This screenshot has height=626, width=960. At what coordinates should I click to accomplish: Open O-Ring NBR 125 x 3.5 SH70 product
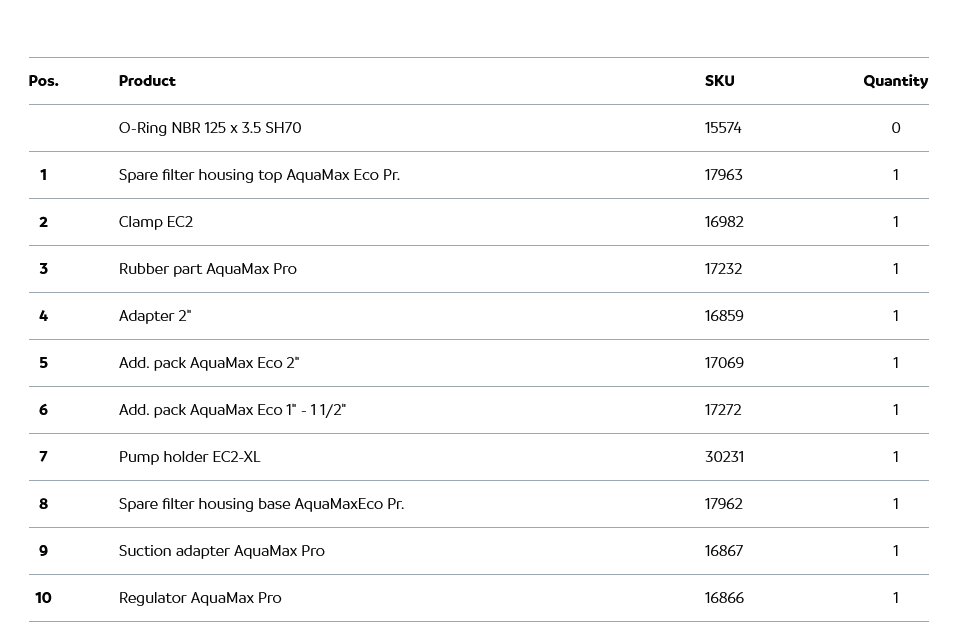click(210, 128)
